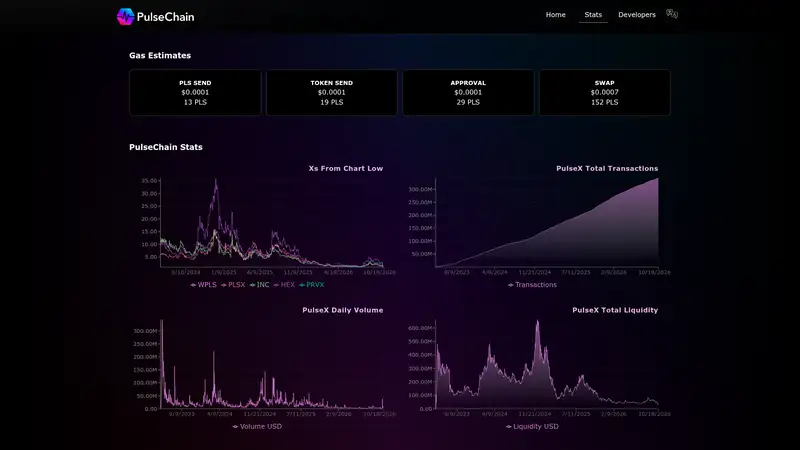Click the highest peak in Total Liquidity chart
This screenshot has width=800, height=450.
coord(537,322)
